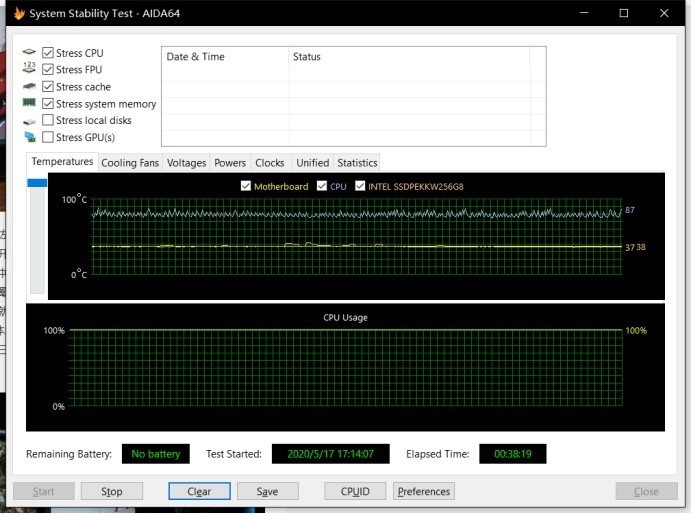The height and width of the screenshot is (514, 692).
Task: Click the RAM module icon beside Stress system memory
Action: 29,102
